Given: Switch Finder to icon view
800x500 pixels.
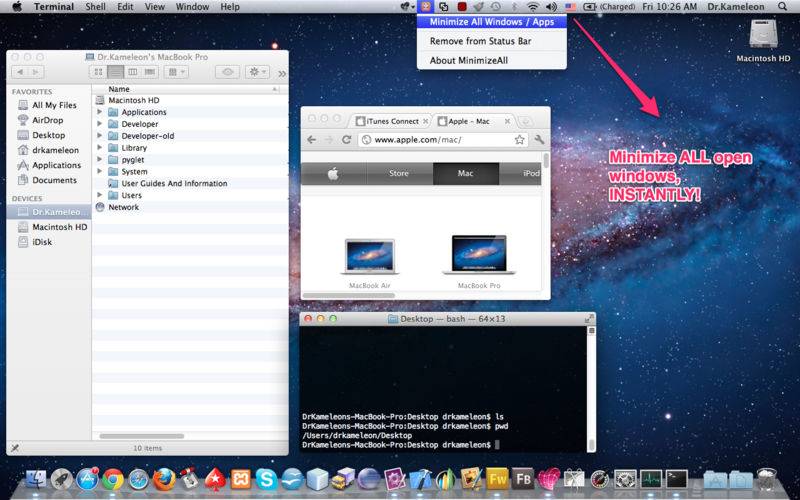Looking at the screenshot, I should (x=98, y=72).
